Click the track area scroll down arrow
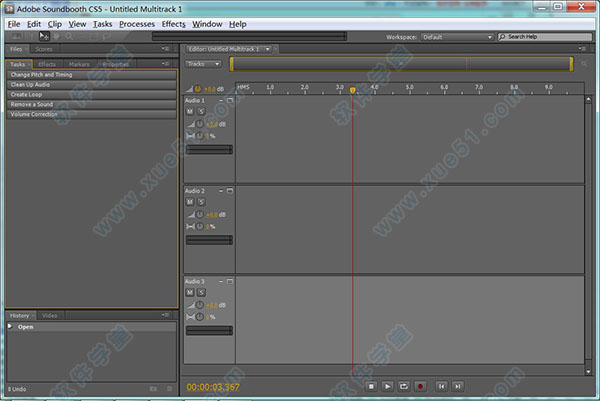Screen dimensions: 600x401 (x=589, y=371)
